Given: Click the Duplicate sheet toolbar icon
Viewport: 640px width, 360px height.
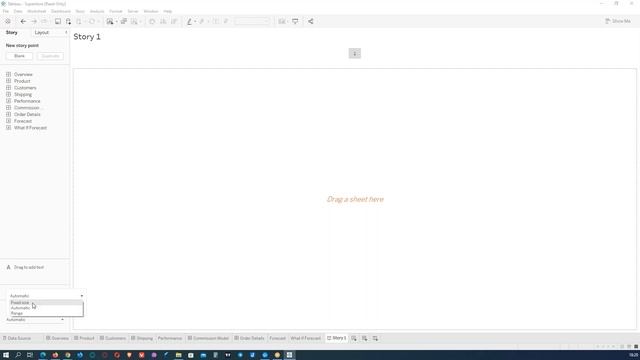Looking at the screenshot, I should pyautogui.click(x=123, y=21).
